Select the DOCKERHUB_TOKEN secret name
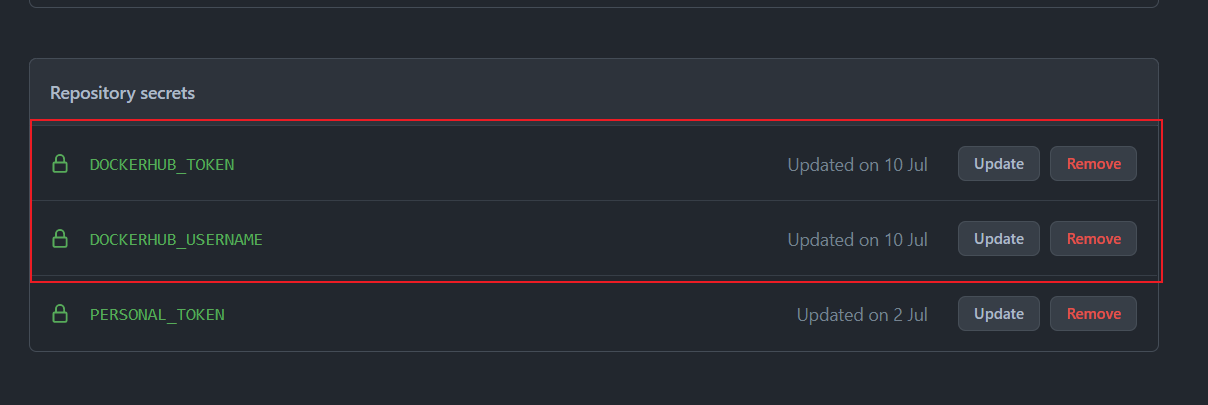The height and width of the screenshot is (405, 1208). pos(162,164)
